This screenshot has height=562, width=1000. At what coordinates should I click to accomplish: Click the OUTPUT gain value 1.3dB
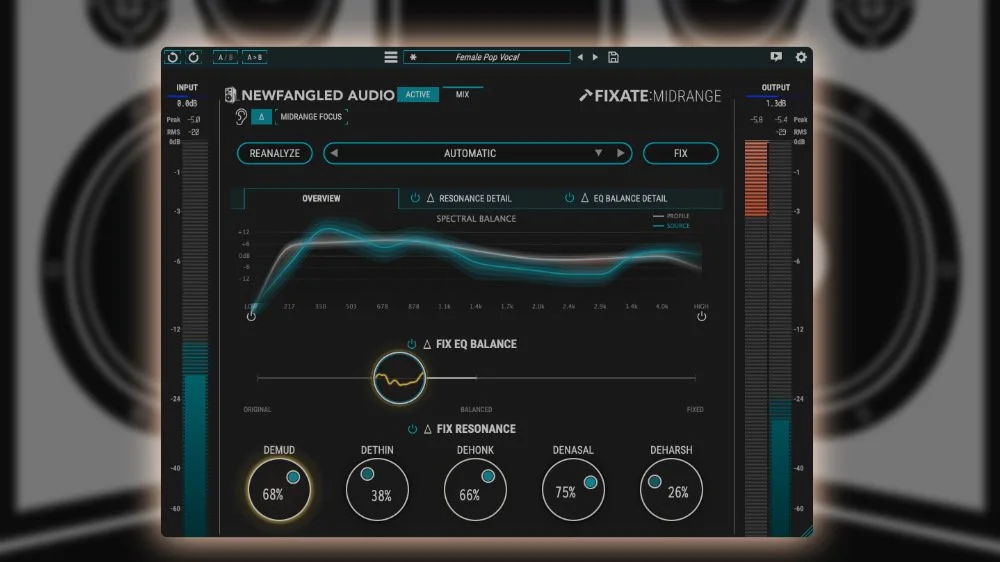tap(776, 103)
